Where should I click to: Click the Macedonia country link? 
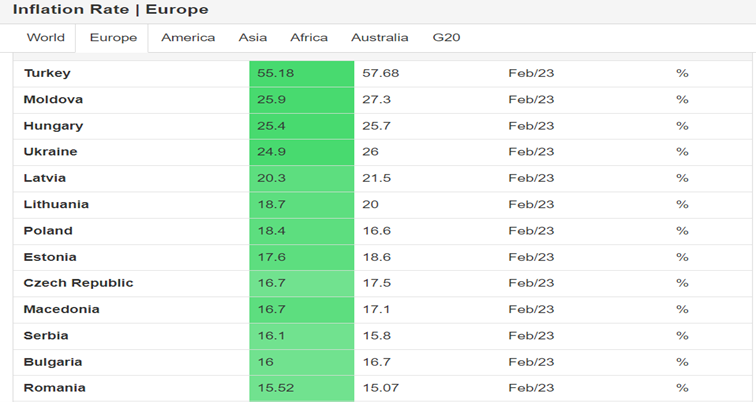61,309
